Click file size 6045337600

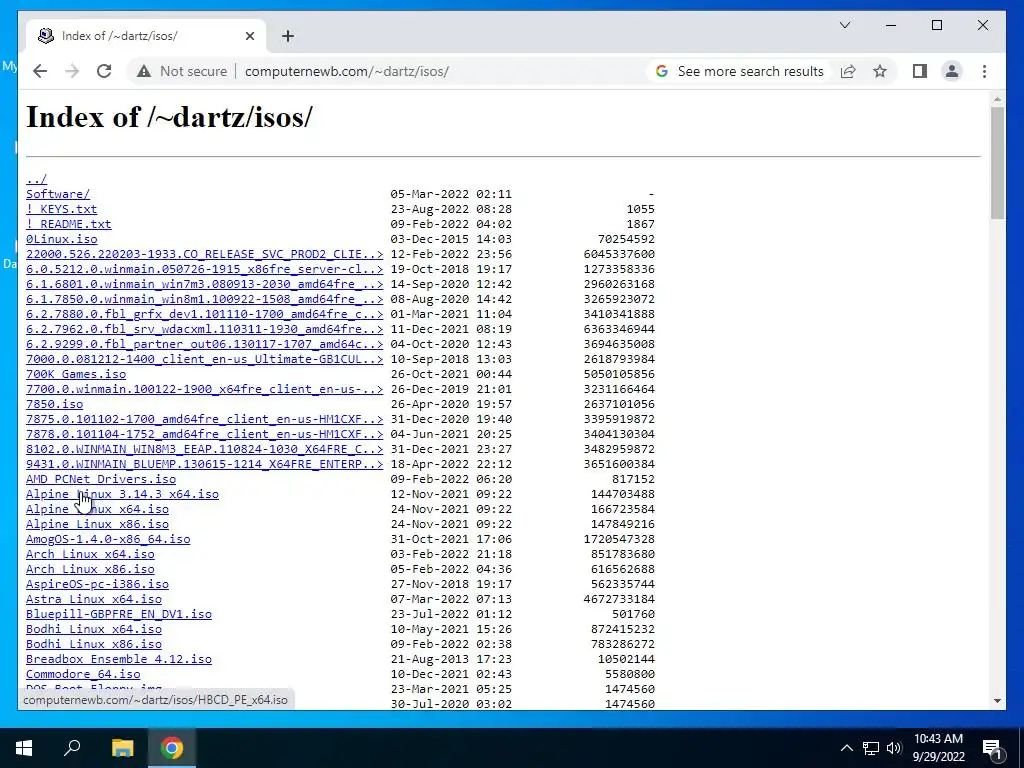click(x=619, y=254)
